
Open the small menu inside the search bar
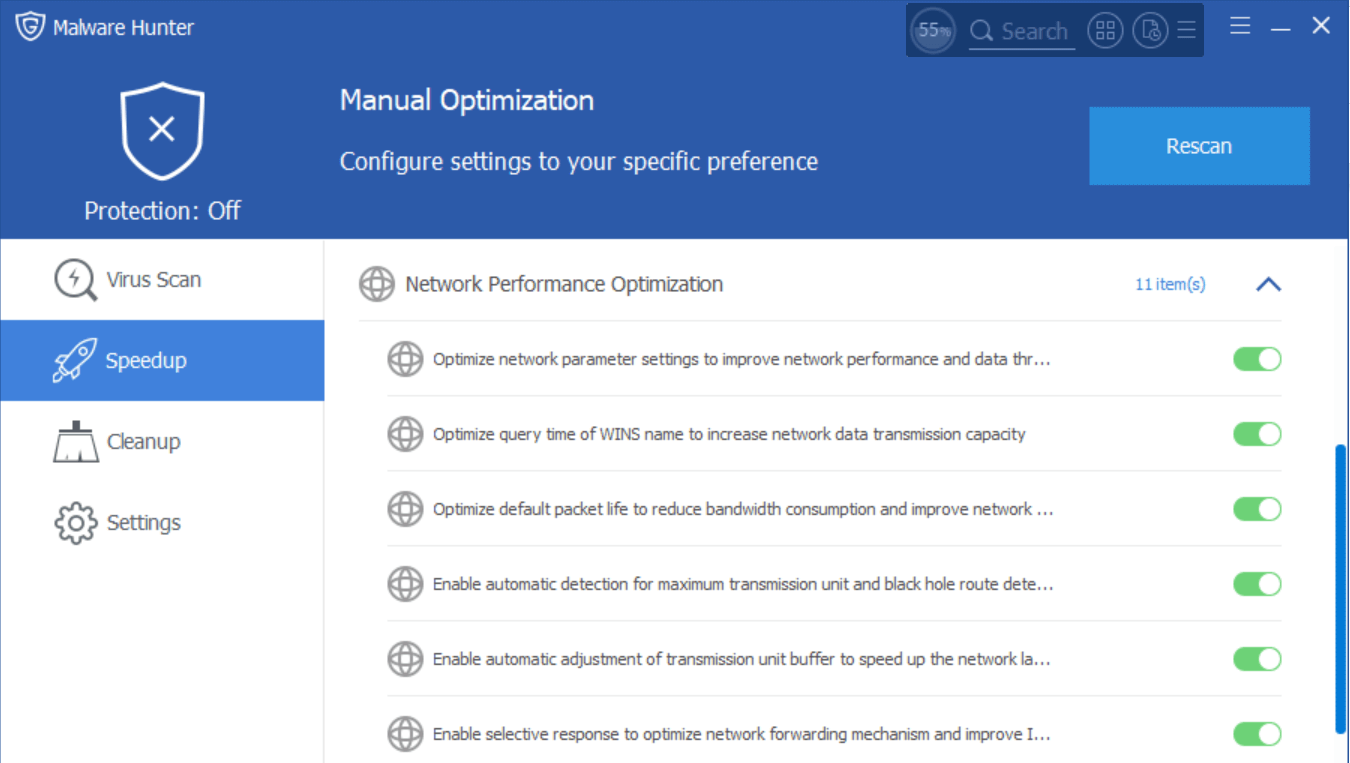pos(1186,30)
